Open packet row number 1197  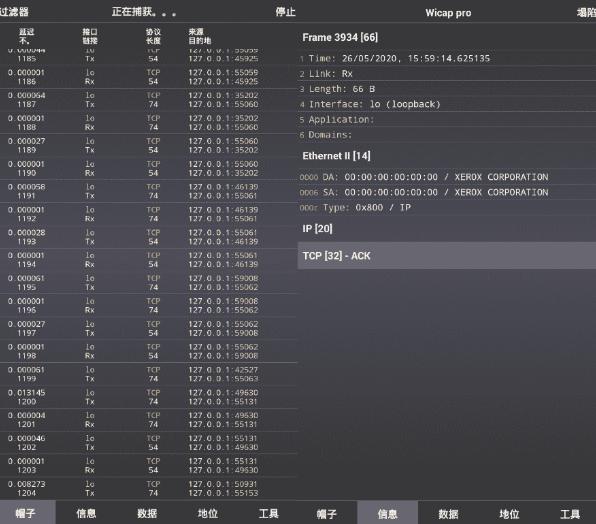[x=149, y=328]
